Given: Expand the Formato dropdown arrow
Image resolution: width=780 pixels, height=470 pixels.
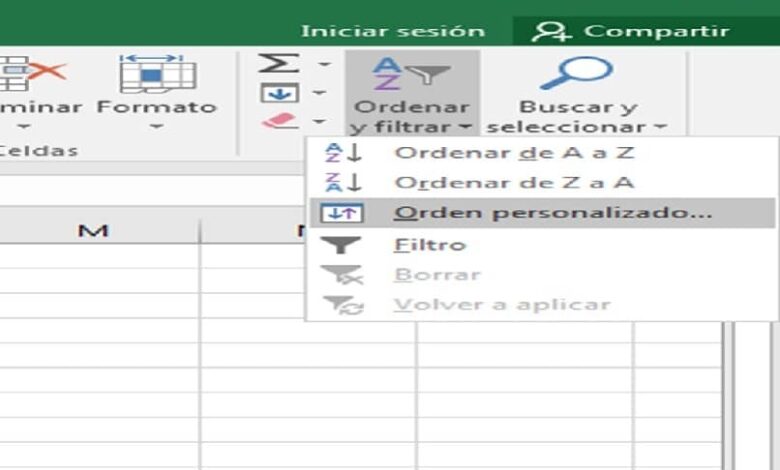Looking at the screenshot, I should click(156, 128).
